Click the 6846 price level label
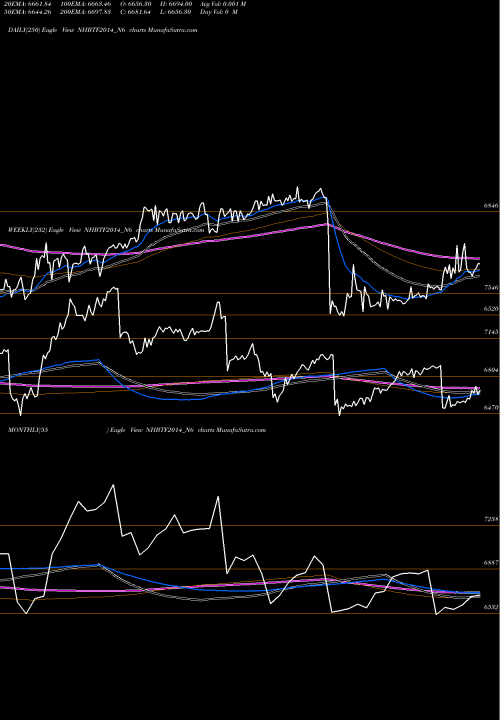 (x=491, y=206)
